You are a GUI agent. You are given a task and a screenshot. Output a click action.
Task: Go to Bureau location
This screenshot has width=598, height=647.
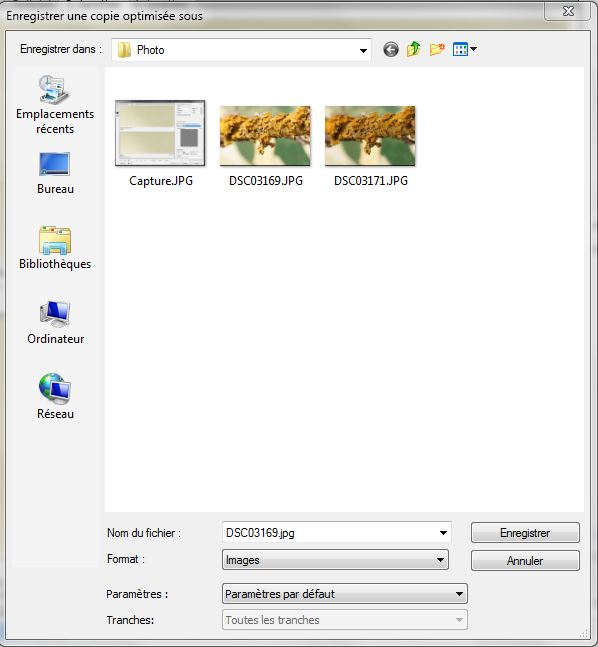(55, 173)
